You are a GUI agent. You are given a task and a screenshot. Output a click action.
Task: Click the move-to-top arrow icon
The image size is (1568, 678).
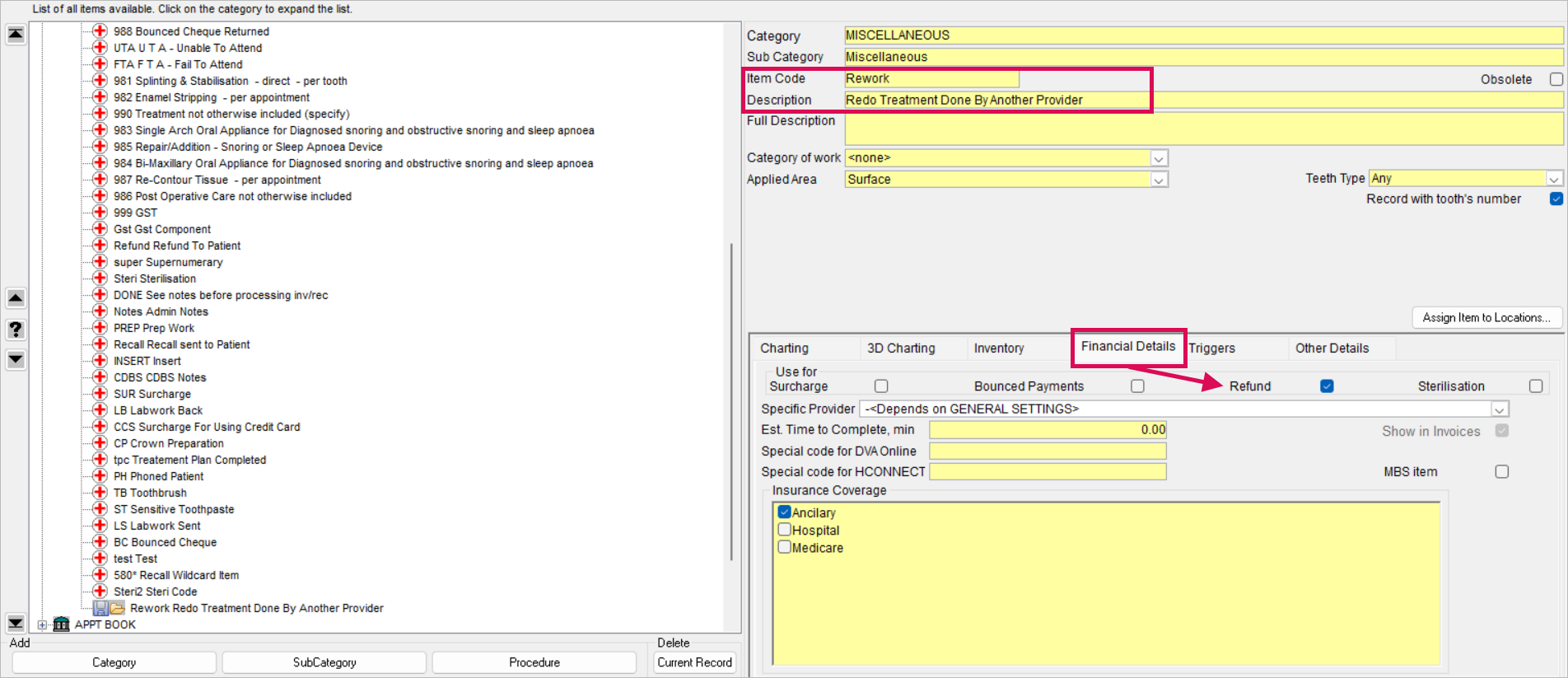[x=16, y=35]
